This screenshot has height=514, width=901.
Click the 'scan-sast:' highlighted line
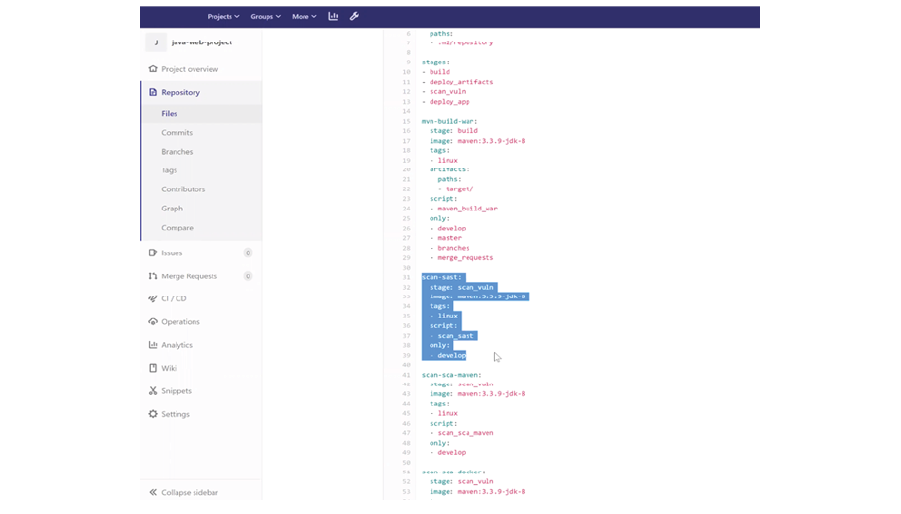[x=441, y=277]
